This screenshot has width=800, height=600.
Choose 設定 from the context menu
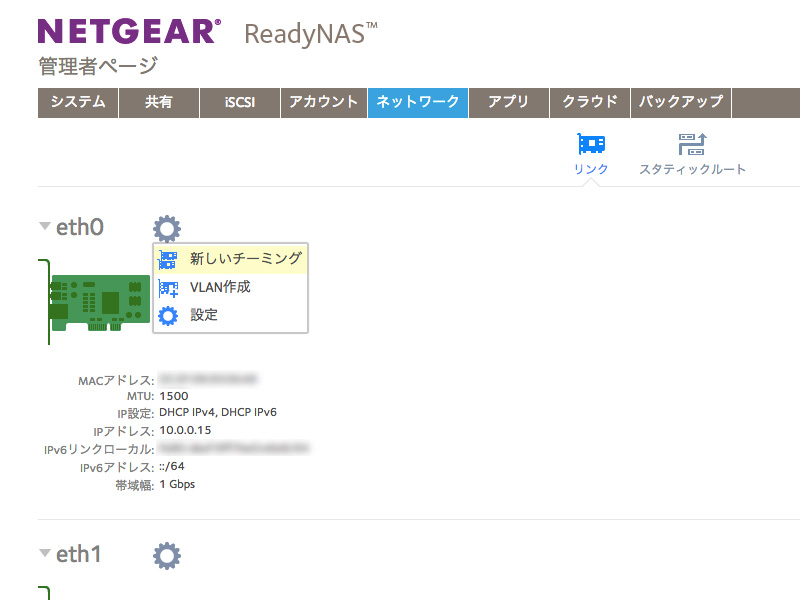[204, 316]
